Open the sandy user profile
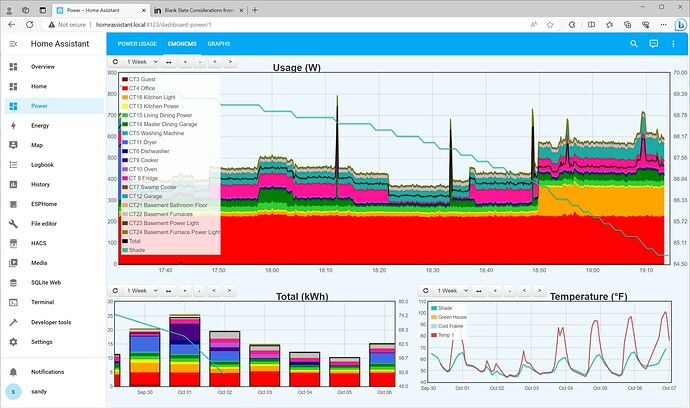This screenshot has width=690, height=408. 54,391
